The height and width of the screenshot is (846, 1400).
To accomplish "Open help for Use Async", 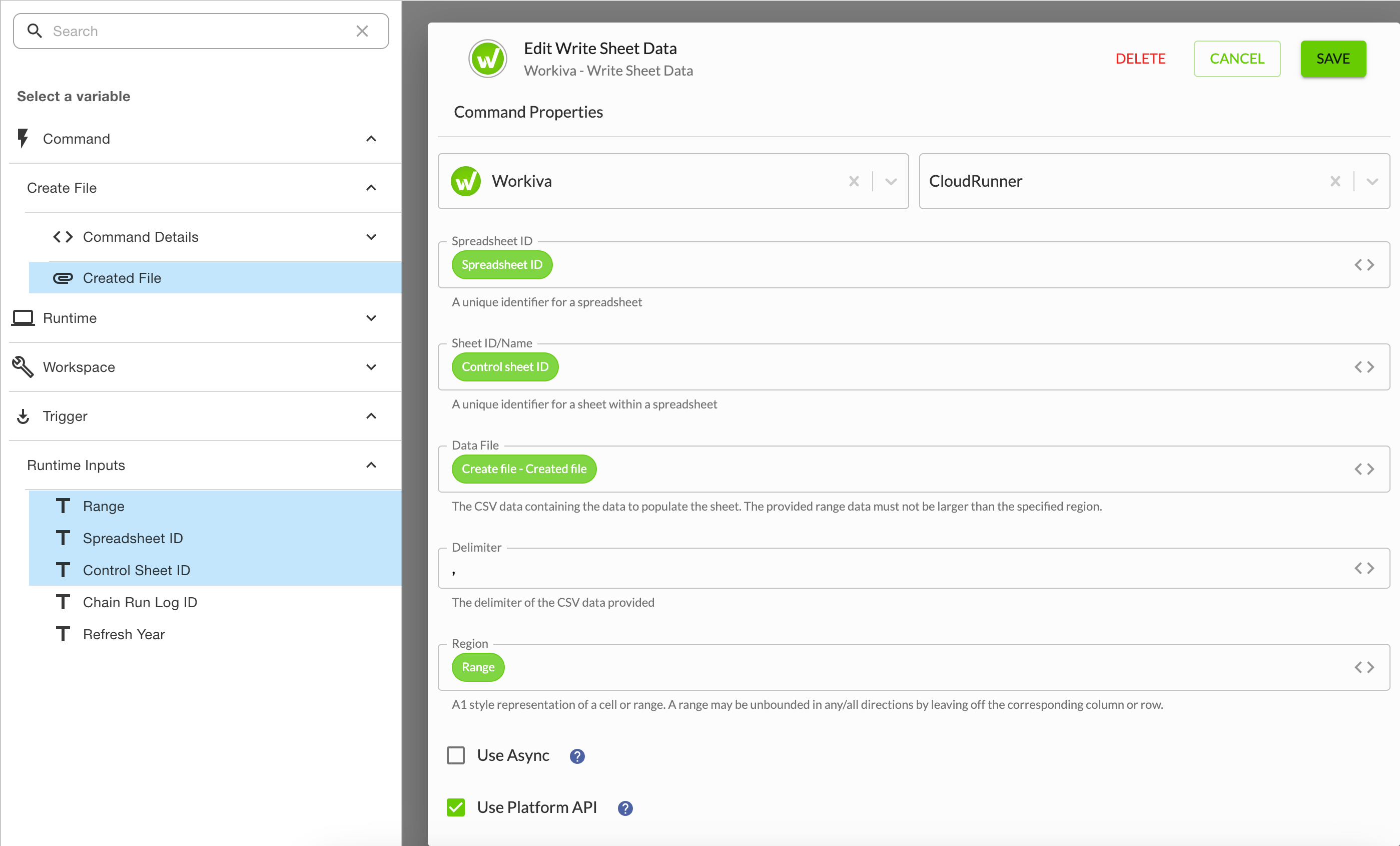I will point(577,755).
